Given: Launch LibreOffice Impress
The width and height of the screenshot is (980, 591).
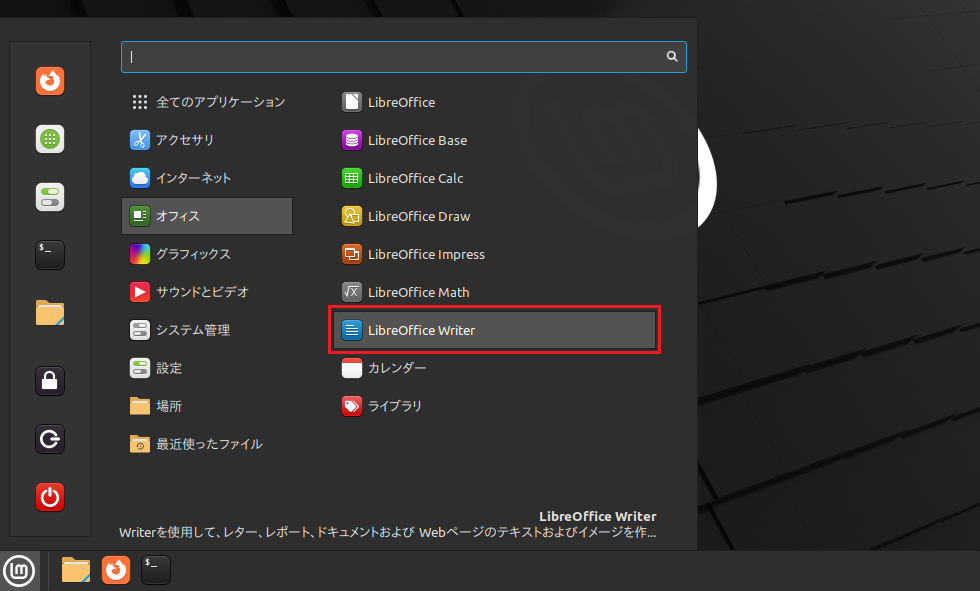Looking at the screenshot, I should point(494,254).
